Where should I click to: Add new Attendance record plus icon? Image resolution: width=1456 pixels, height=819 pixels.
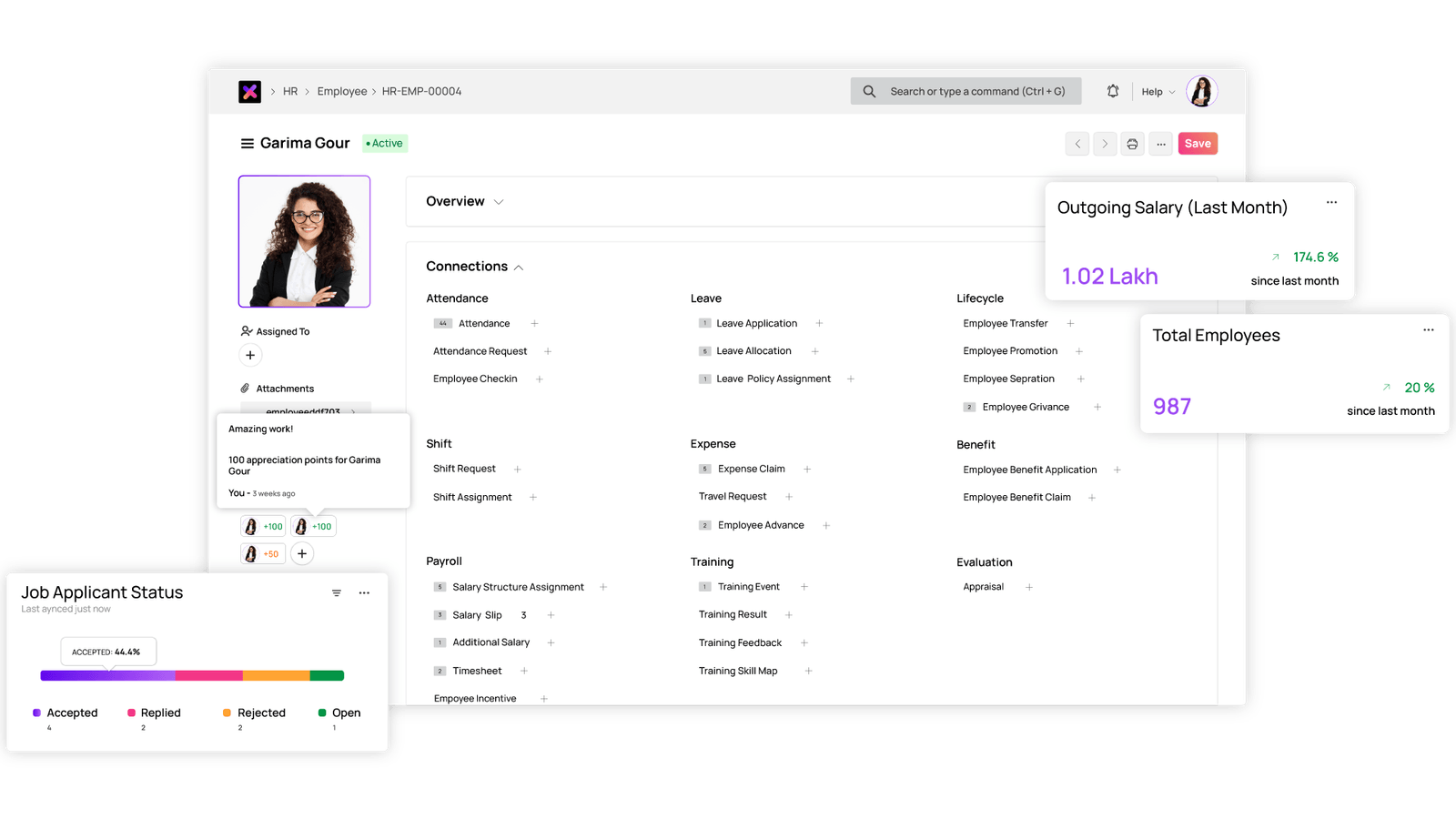click(x=535, y=324)
